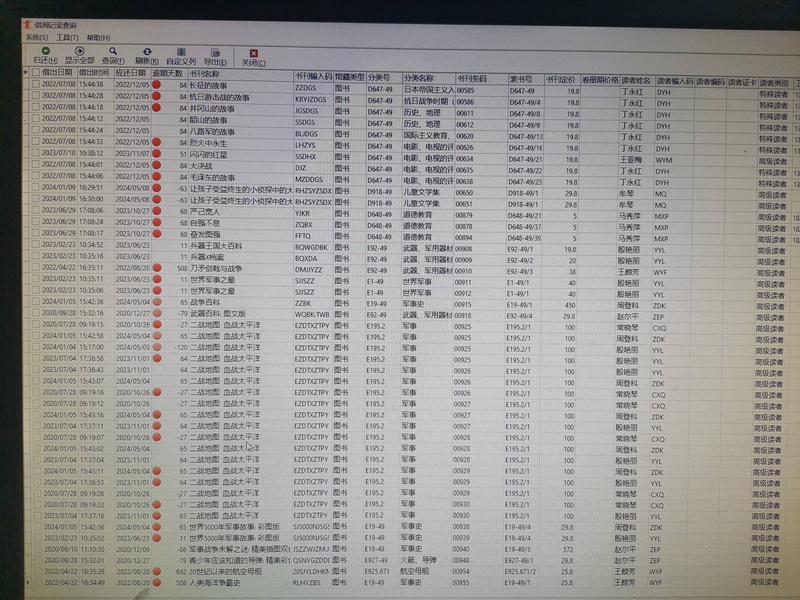Select the book title 刀矛剑戟与战争
The height and width of the screenshot is (600, 800).
(216, 268)
